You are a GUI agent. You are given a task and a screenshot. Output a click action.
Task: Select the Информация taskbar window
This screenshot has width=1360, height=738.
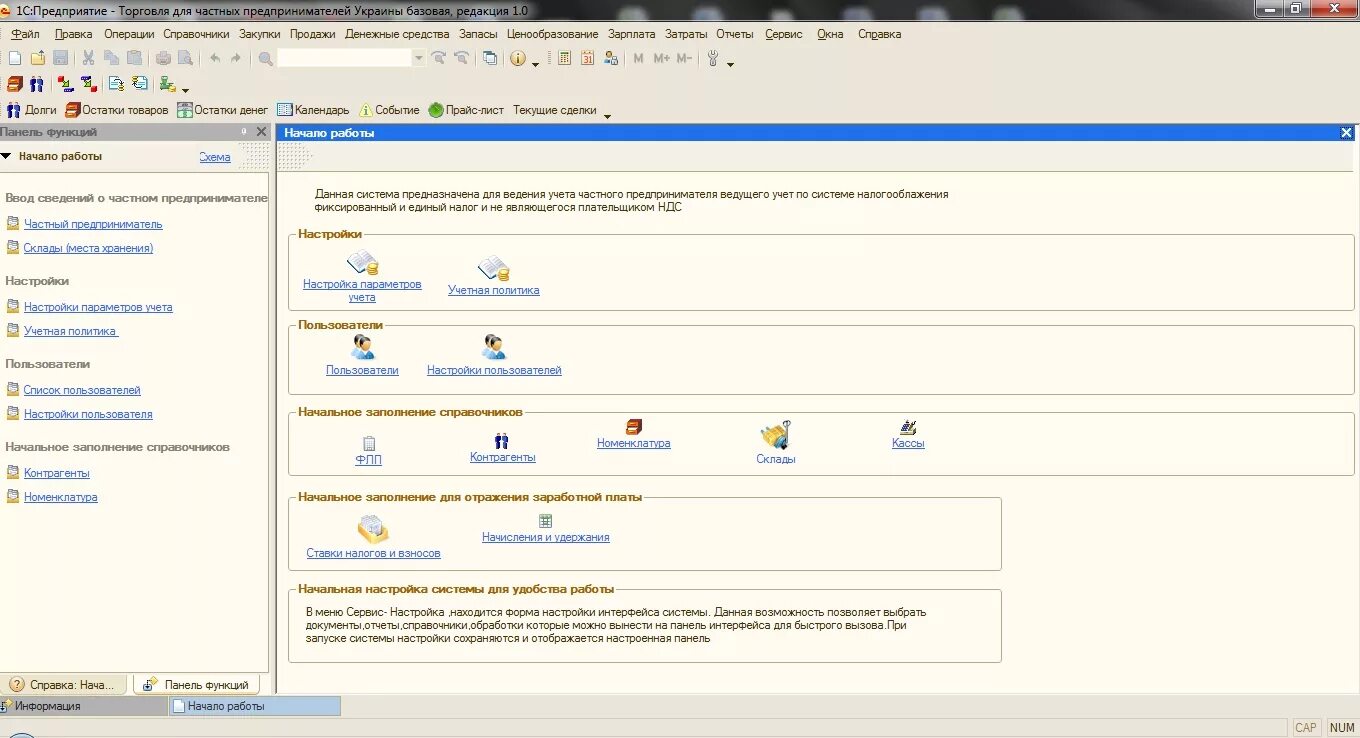pos(84,706)
